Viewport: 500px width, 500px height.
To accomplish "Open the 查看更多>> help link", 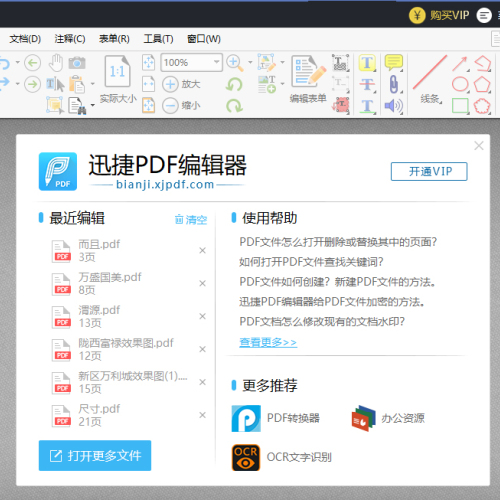I will (x=268, y=342).
